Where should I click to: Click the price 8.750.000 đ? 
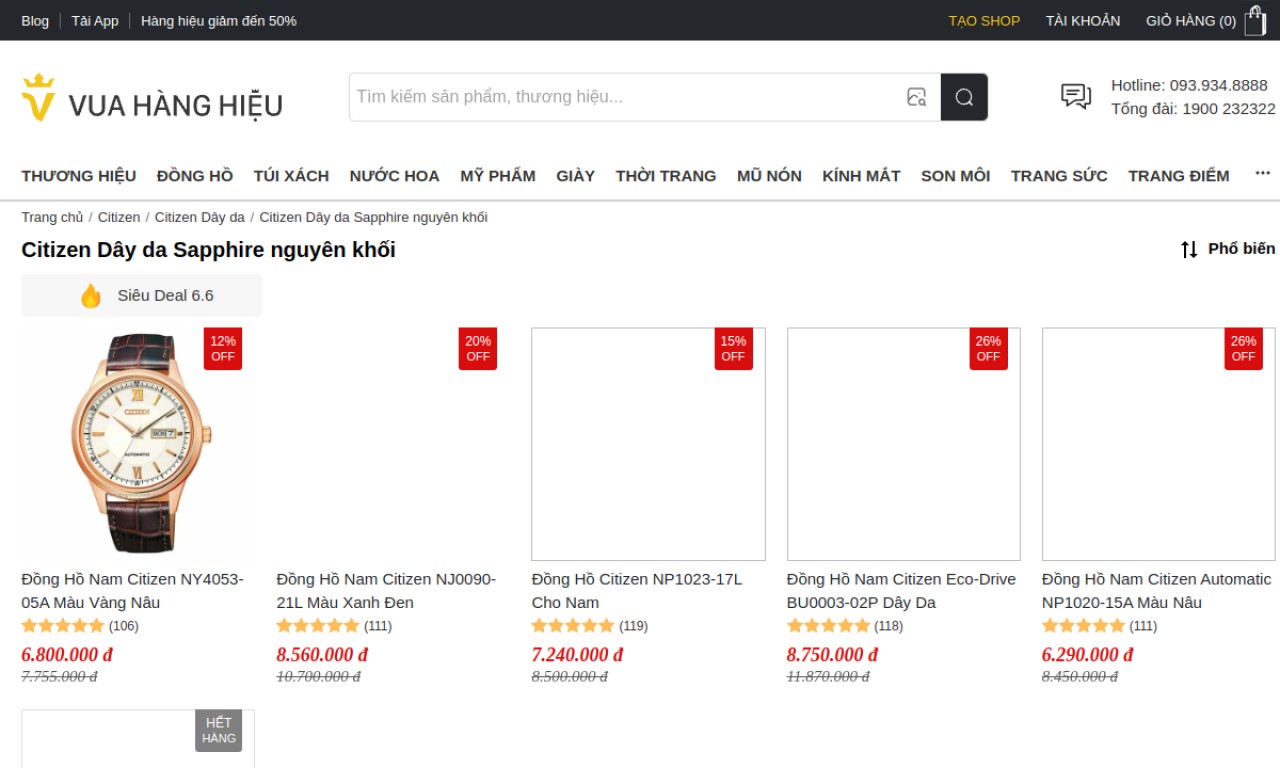click(832, 655)
